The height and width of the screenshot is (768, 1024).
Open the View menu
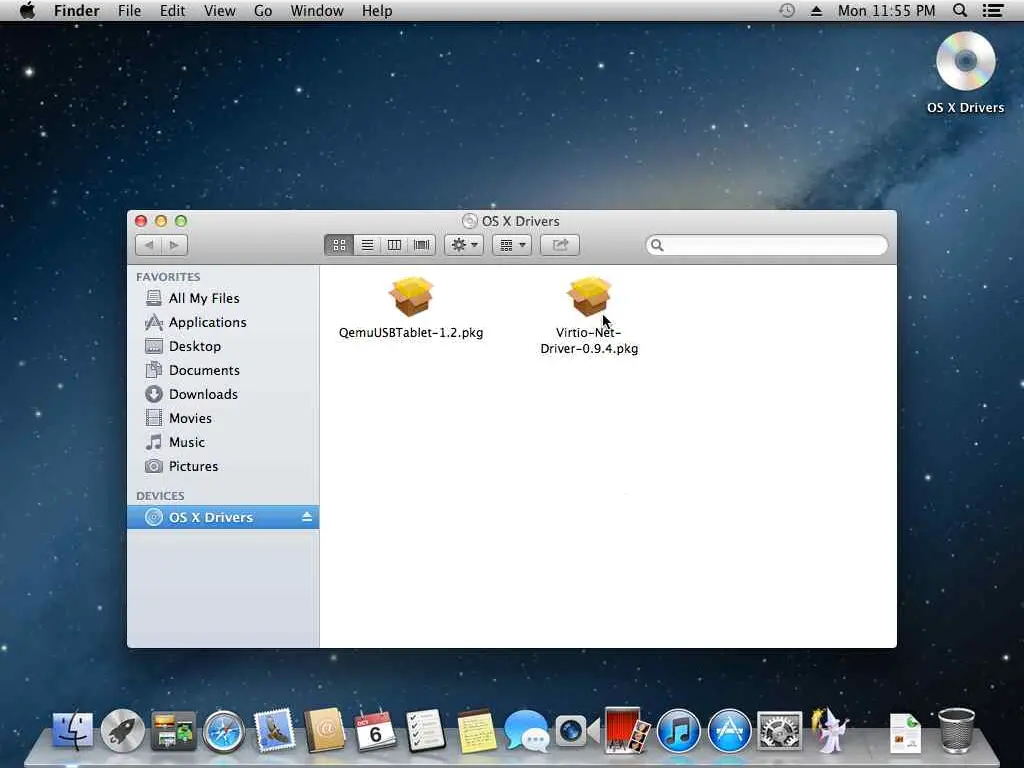(x=219, y=10)
